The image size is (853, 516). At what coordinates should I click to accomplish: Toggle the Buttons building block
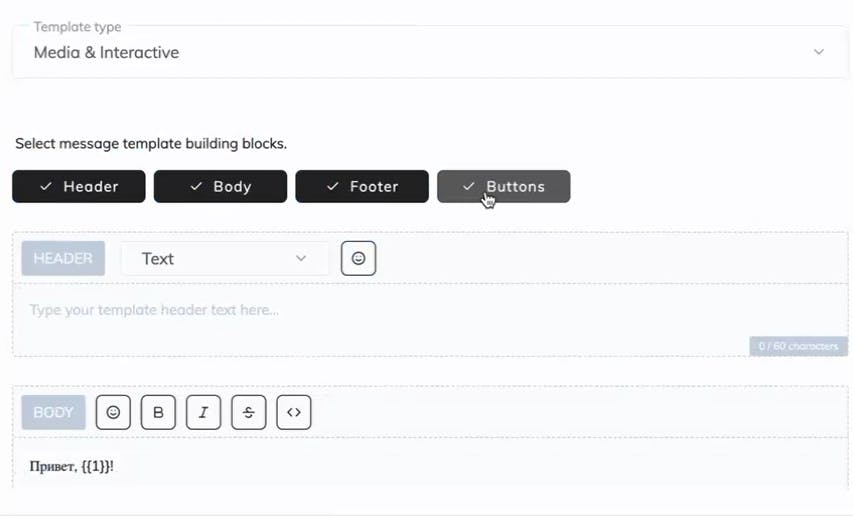503,187
